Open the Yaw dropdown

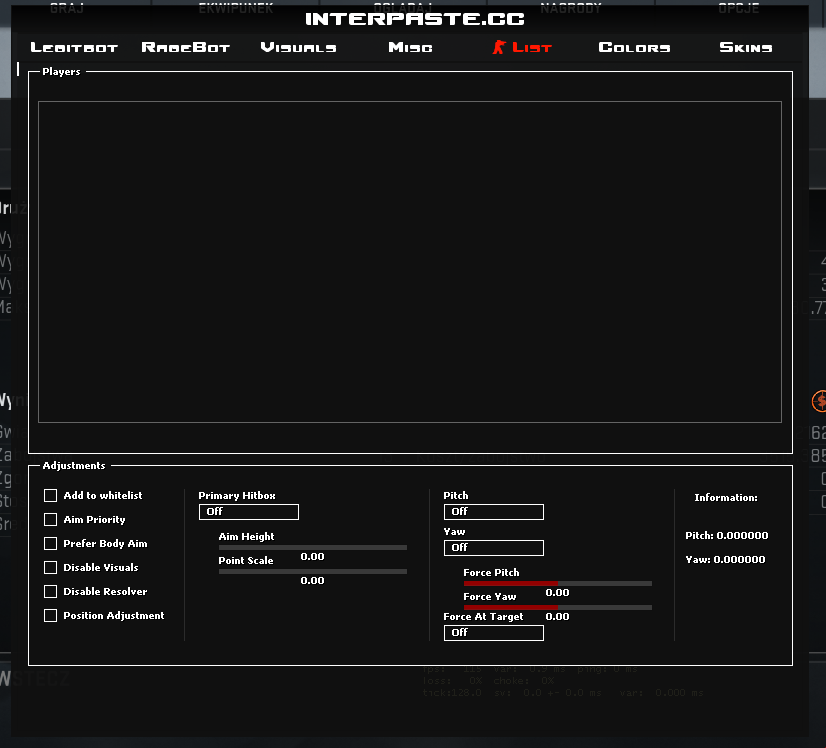pos(493,548)
